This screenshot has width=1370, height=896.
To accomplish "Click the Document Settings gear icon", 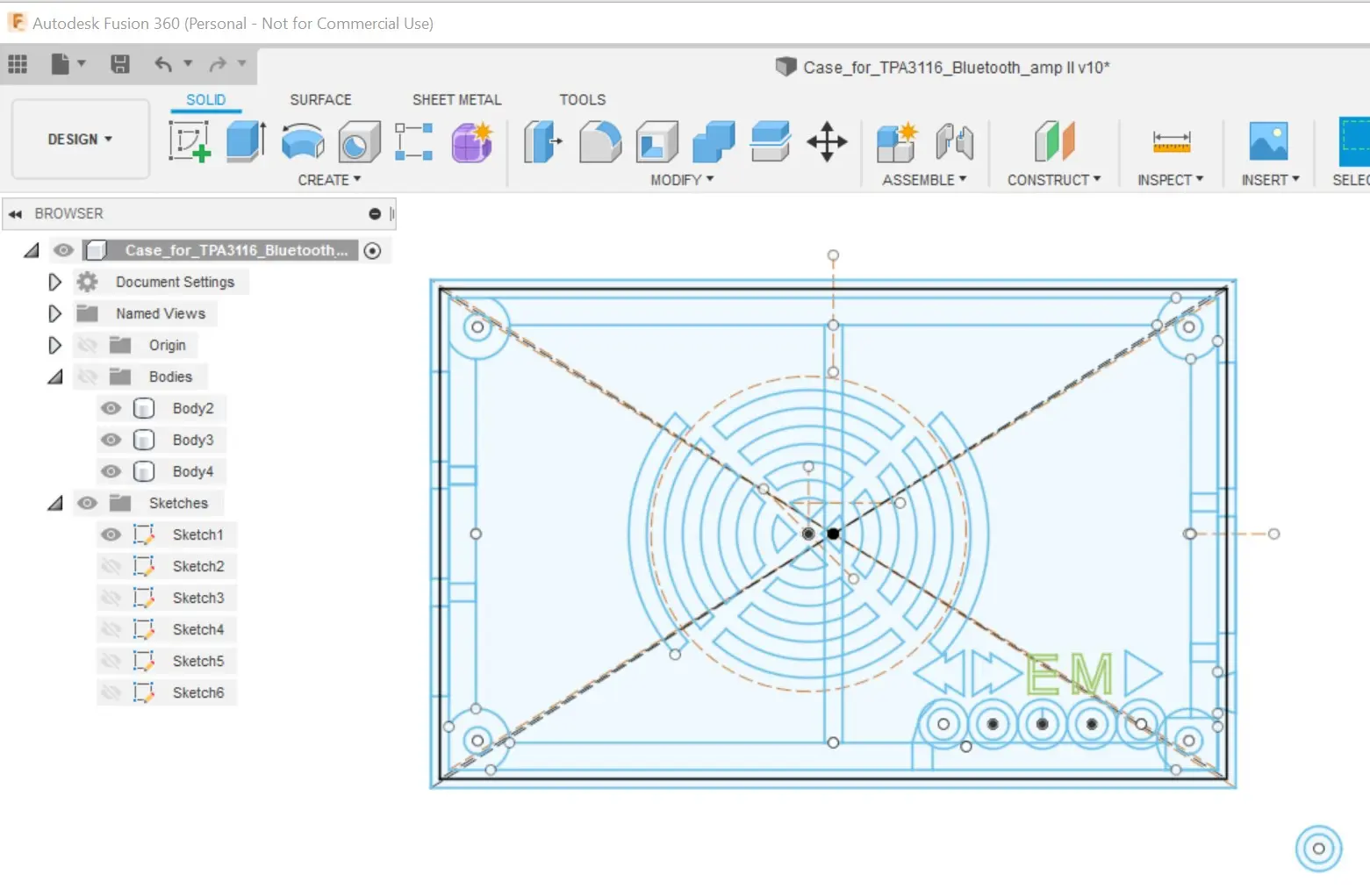I will pos(87,282).
